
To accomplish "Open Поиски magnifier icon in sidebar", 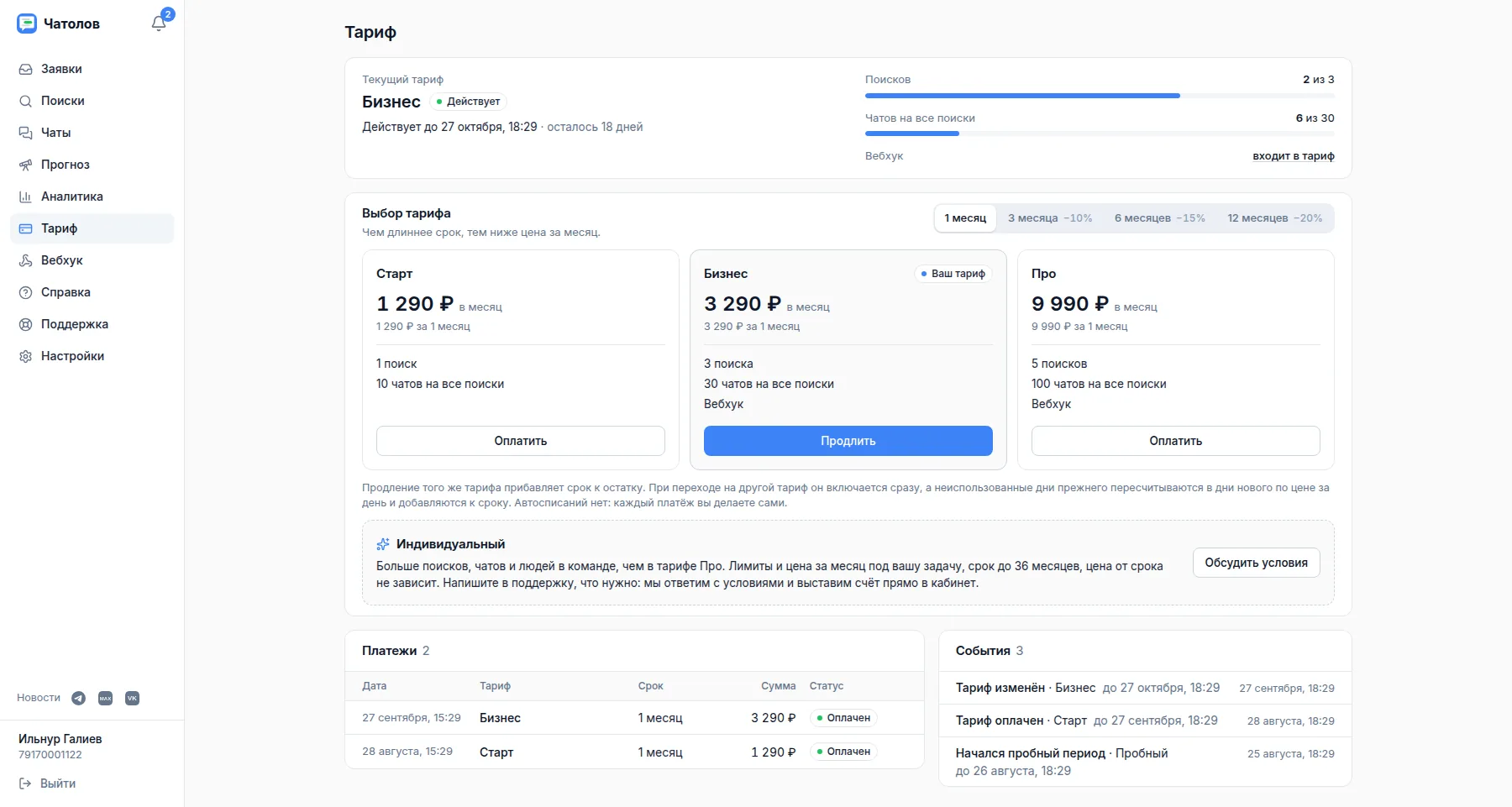I will [26, 101].
